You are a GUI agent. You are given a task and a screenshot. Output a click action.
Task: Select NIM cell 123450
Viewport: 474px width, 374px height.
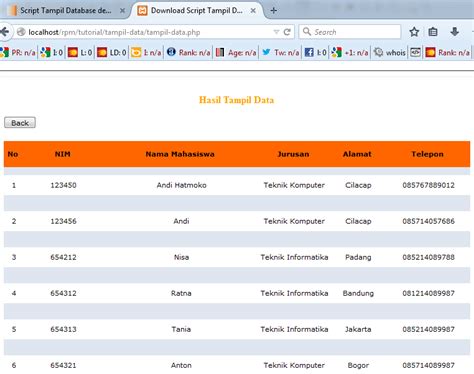63,185
